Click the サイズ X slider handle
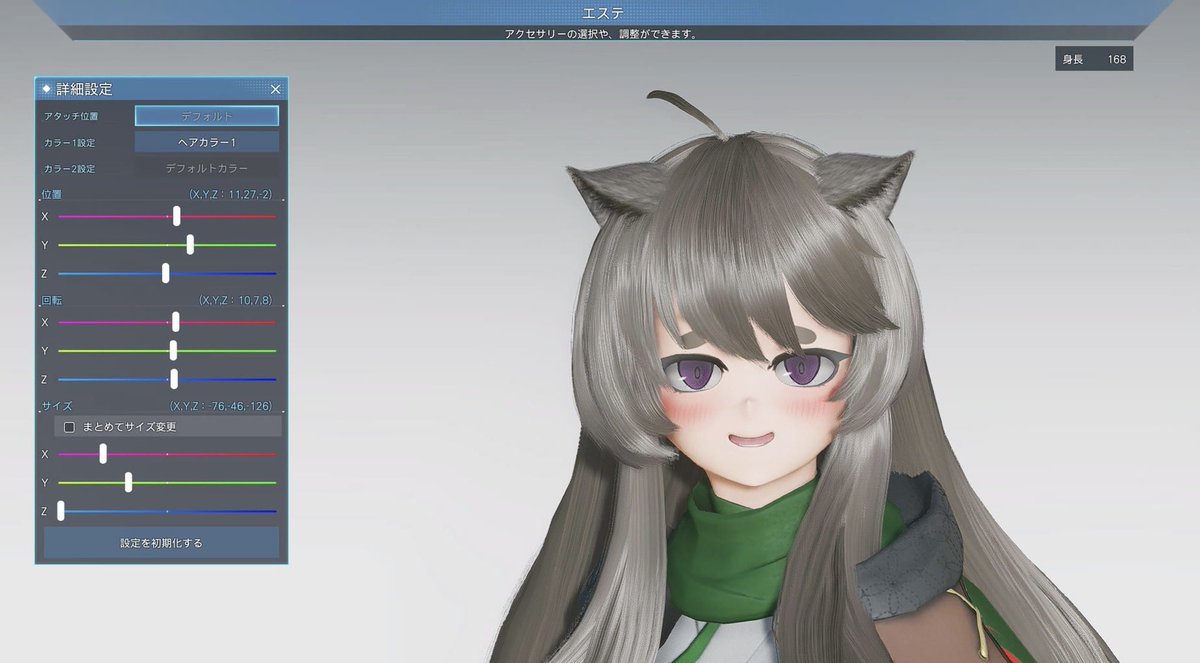 point(103,454)
